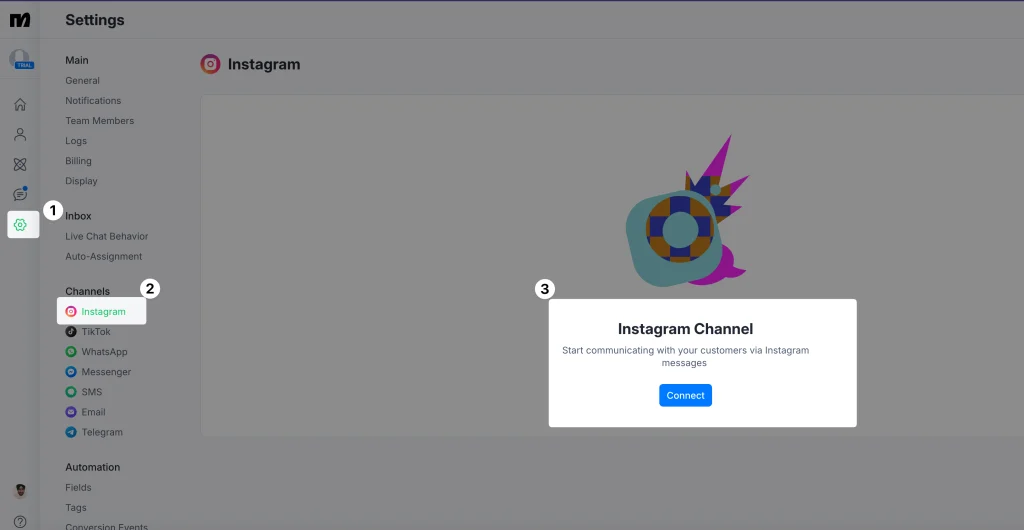The width and height of the screenshot is (1024, 530).
Task: Click the Settings page title
Action: tap(95, 20)
